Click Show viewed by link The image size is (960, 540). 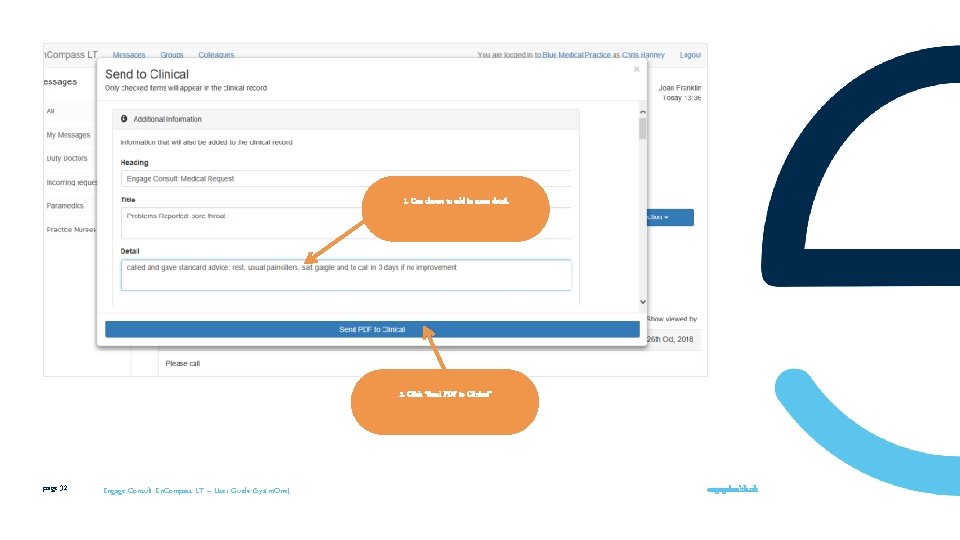pyautogui.click(x=672, y=319)
